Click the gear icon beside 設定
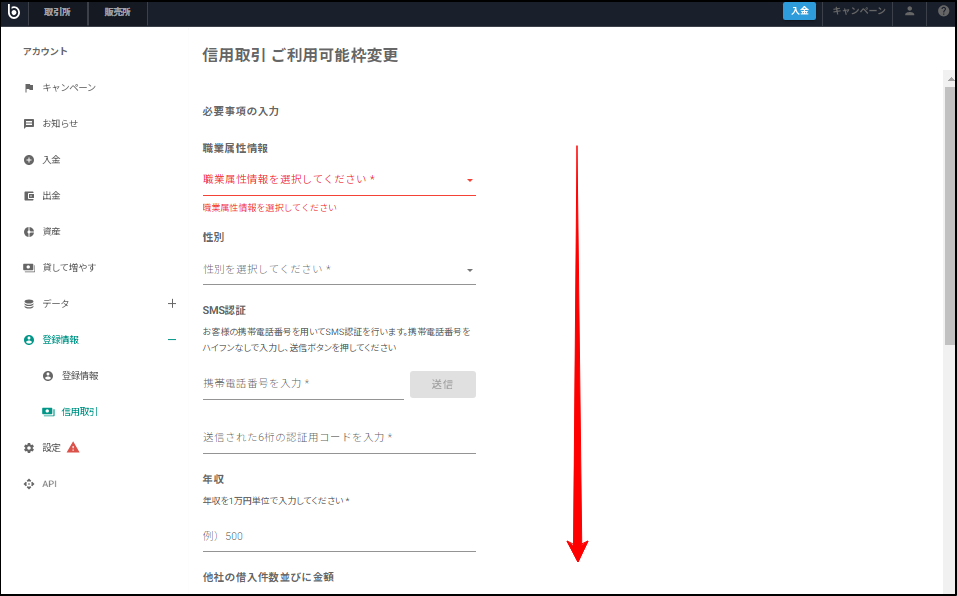 coord(29,448)
